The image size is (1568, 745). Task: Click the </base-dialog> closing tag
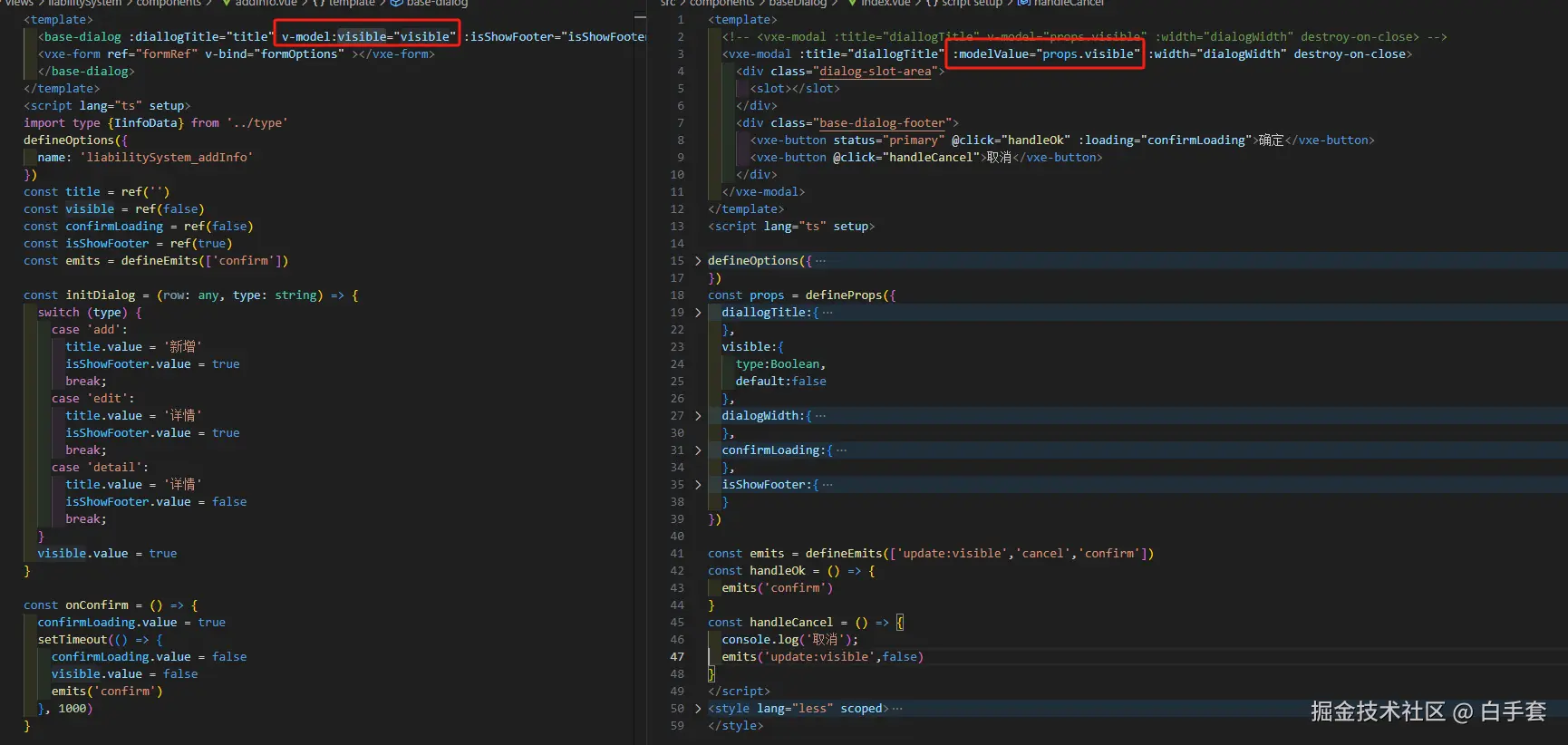(x=86, y=72)
